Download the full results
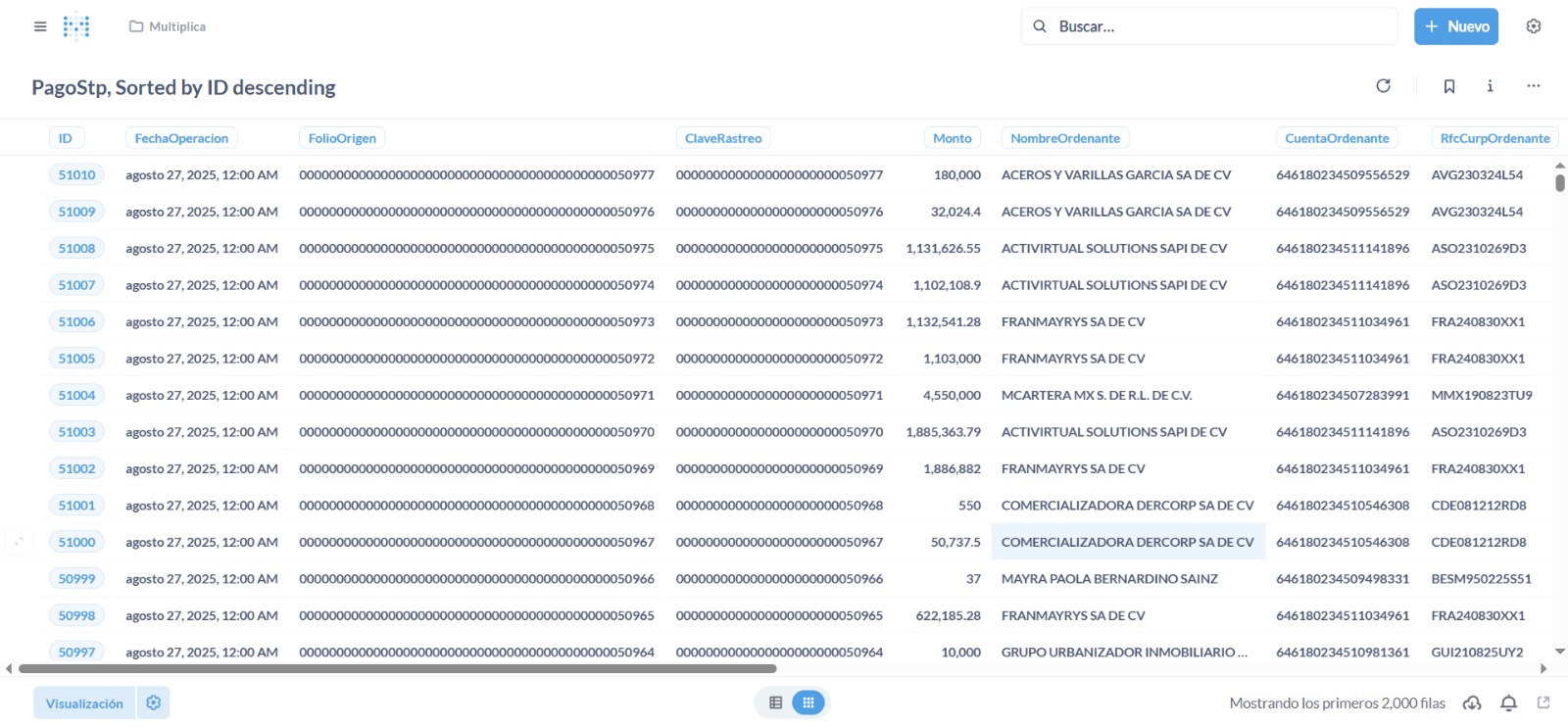The image size is (1568, 727). point(1471,703)
